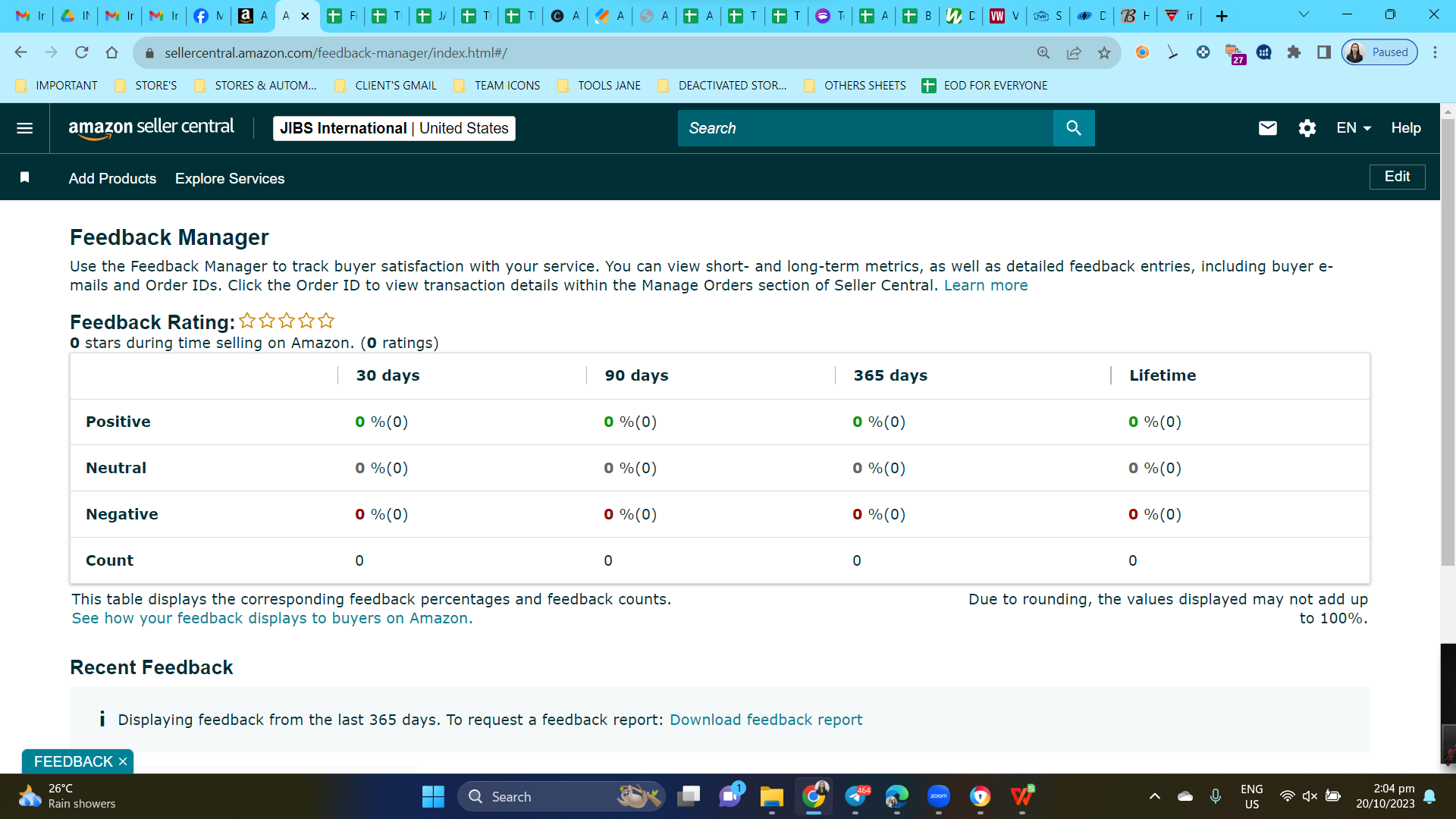Click the bookmark icon in navigation bar

click(24, 177)
